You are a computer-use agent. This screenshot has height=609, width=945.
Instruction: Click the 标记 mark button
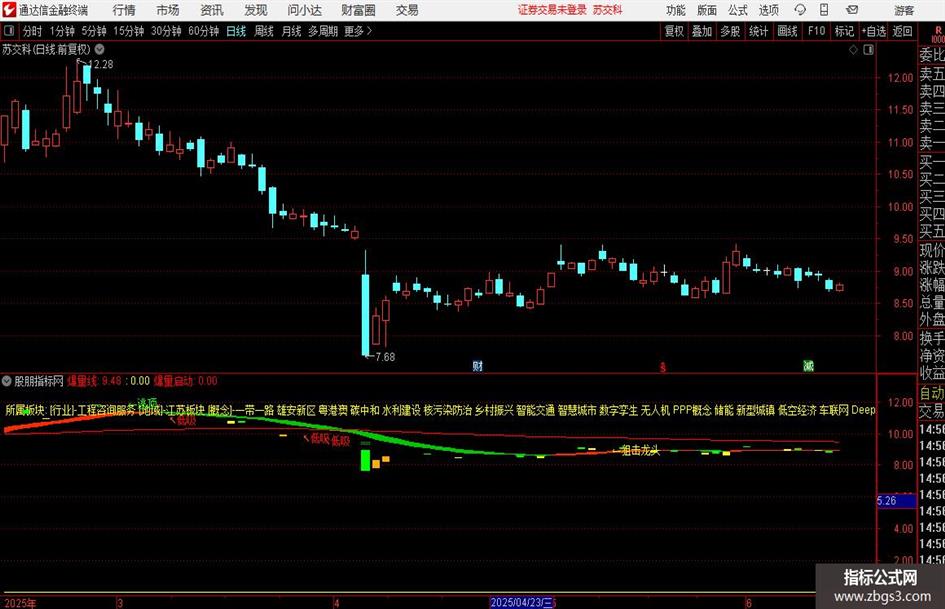[x=844, y=31]
